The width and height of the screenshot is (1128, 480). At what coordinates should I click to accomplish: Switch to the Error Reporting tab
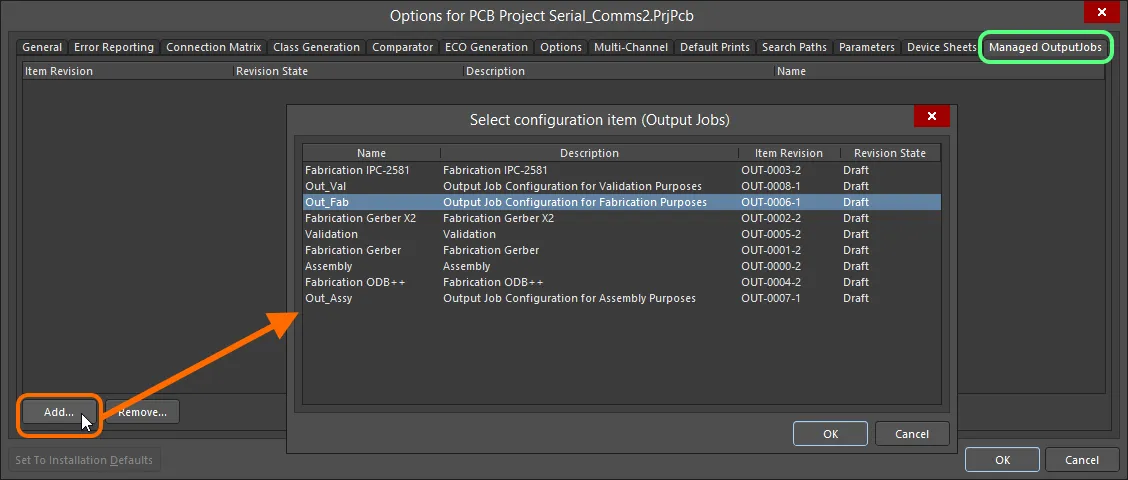coord(114,47)
